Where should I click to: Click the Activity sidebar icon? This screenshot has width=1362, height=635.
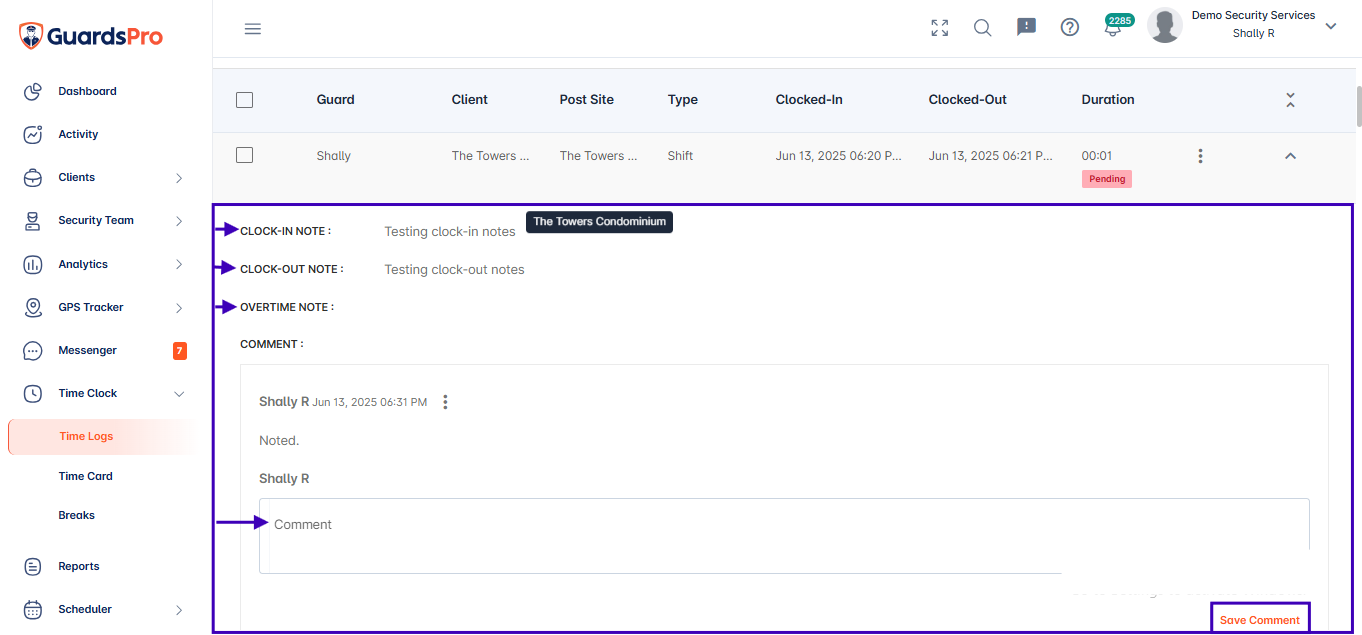pyautogui.click(x=33, y=134)
